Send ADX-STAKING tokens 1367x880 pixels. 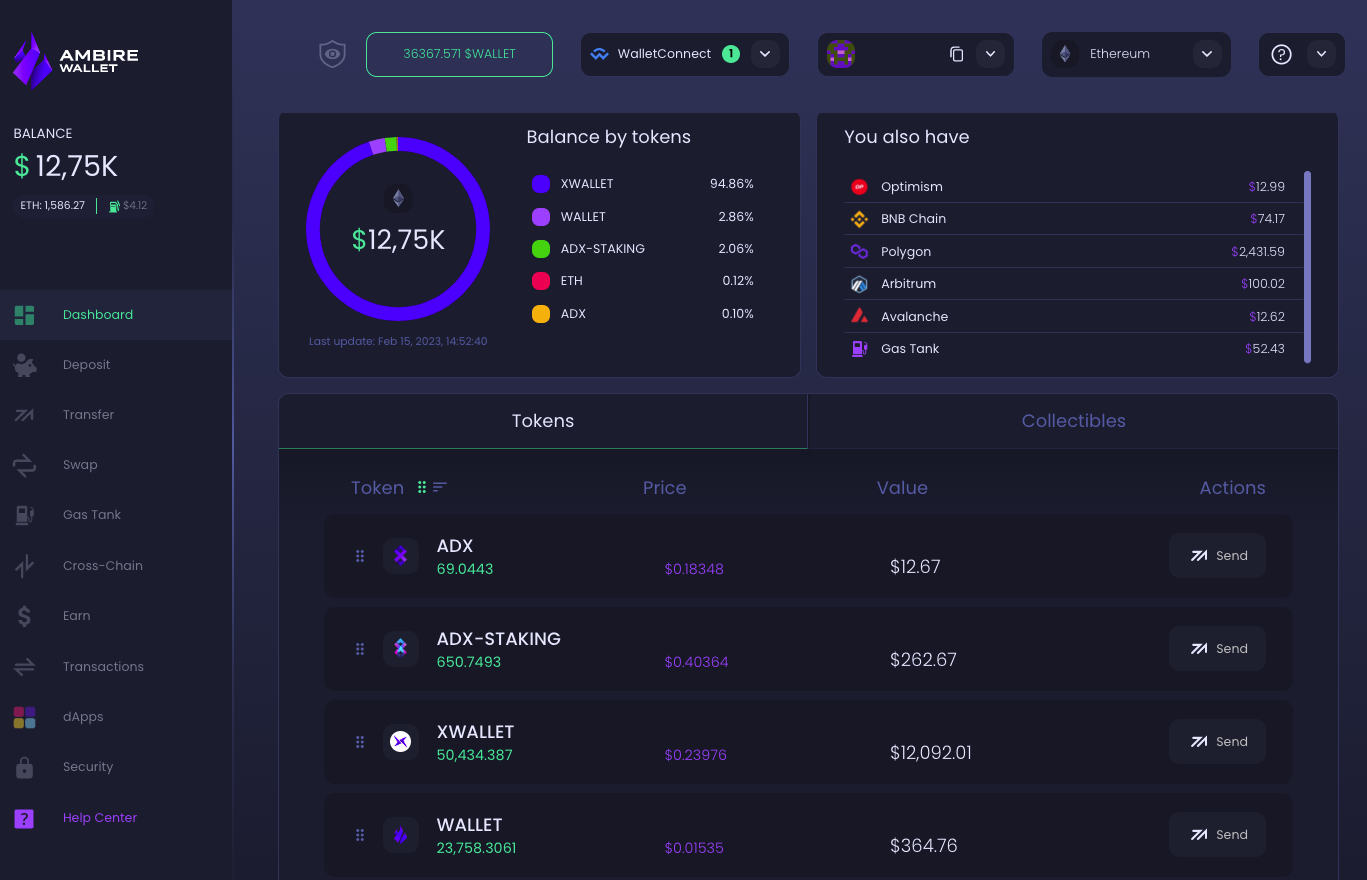(1217, 649)
